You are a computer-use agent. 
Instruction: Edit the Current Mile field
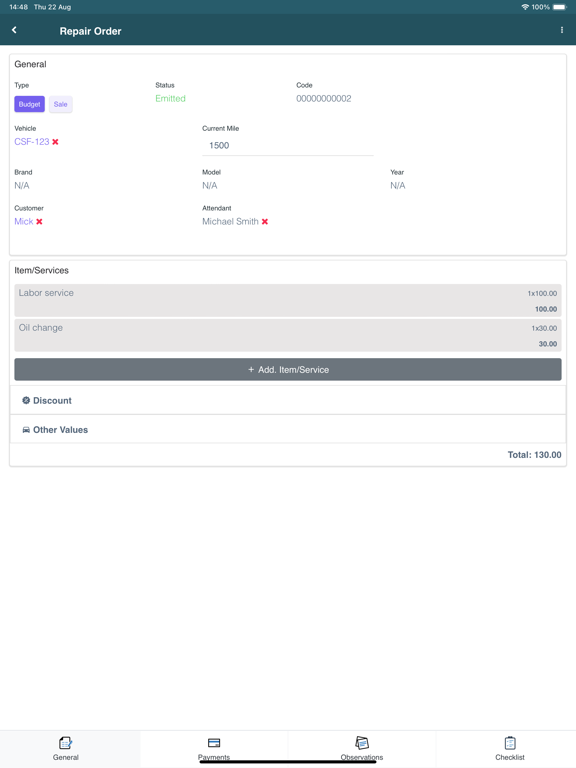tap(288, 145)
